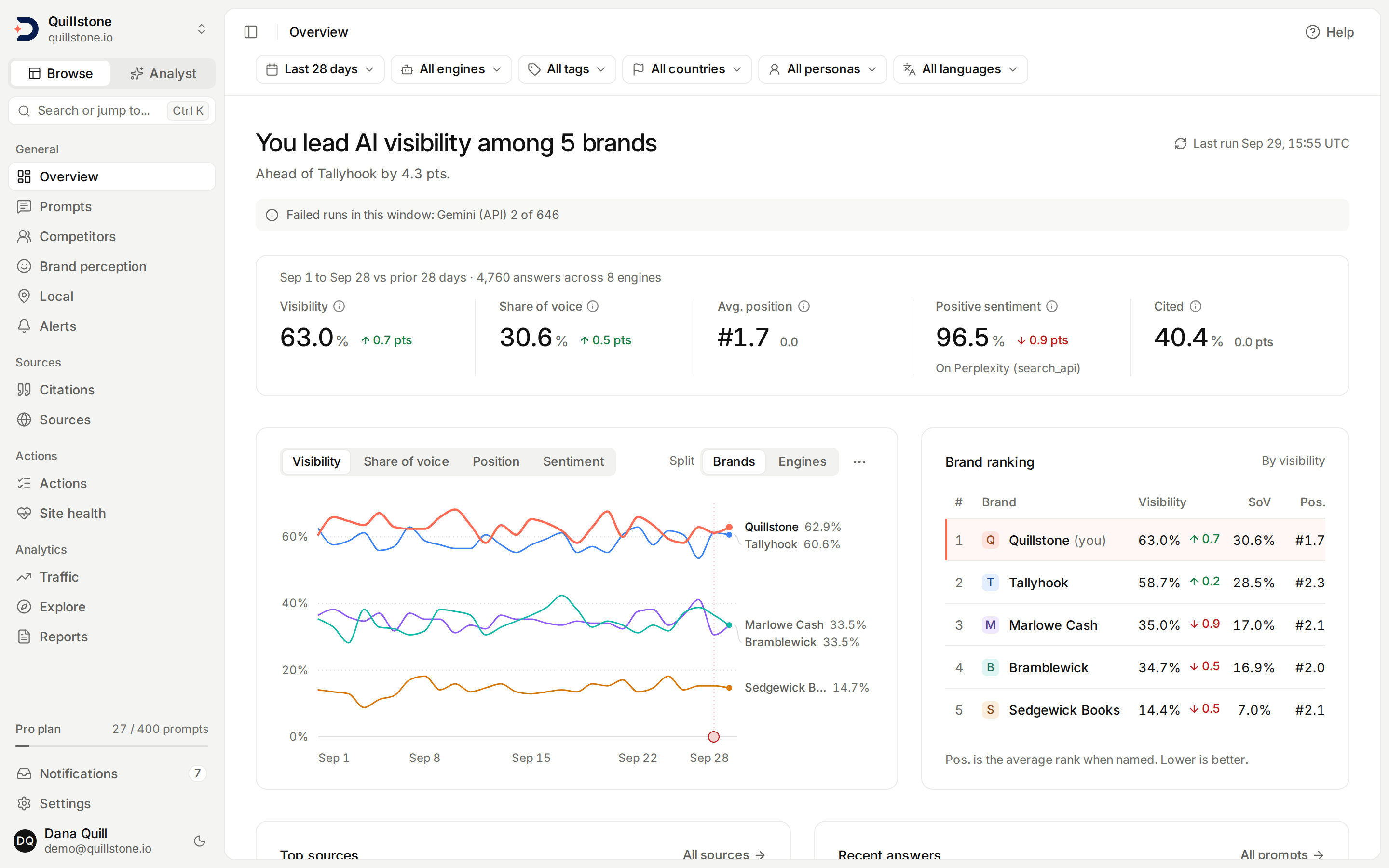
Task: Open the All languages filter dropdown
Action: 960,69
